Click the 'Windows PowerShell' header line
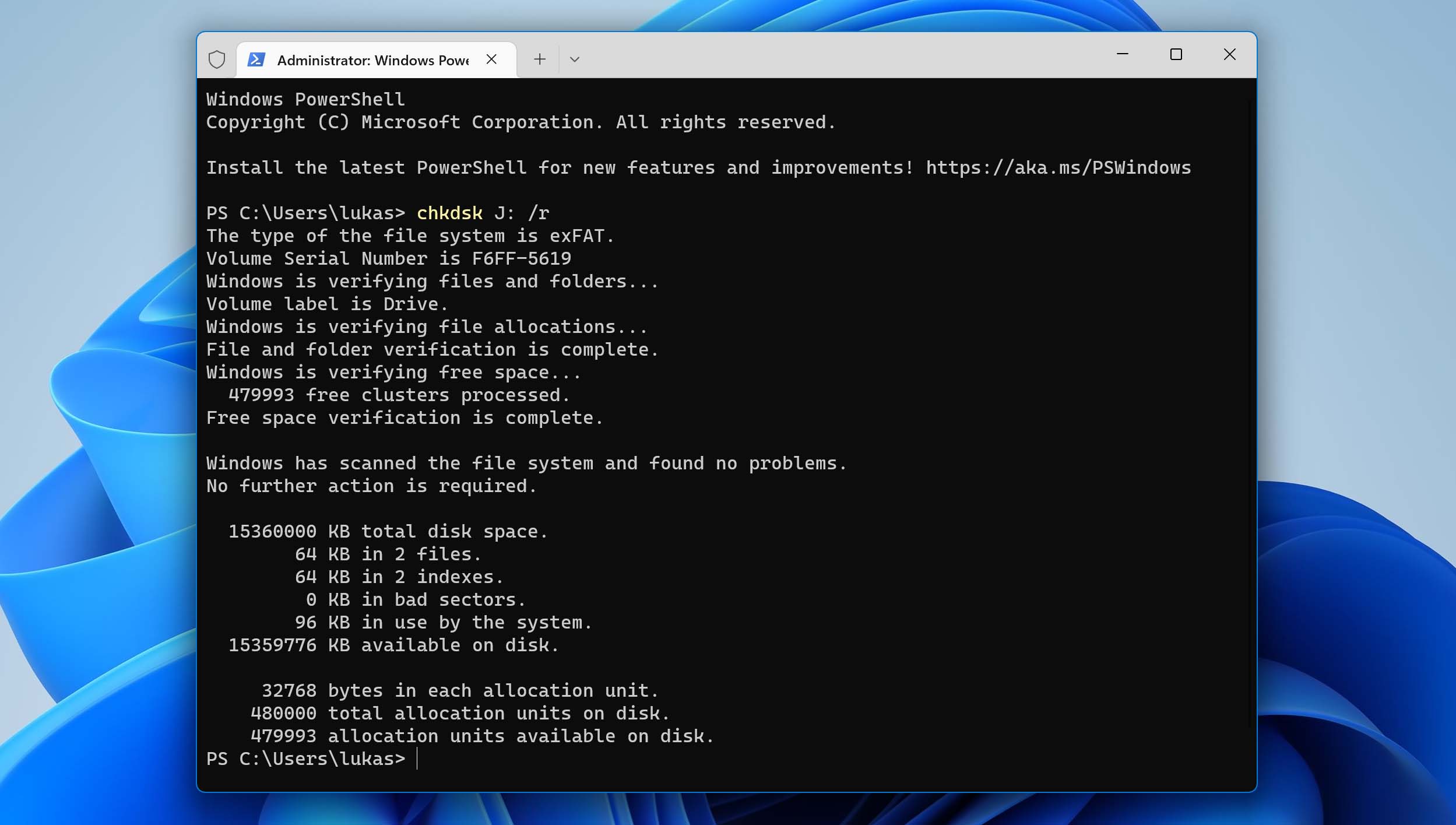 [x=305, y=100]
